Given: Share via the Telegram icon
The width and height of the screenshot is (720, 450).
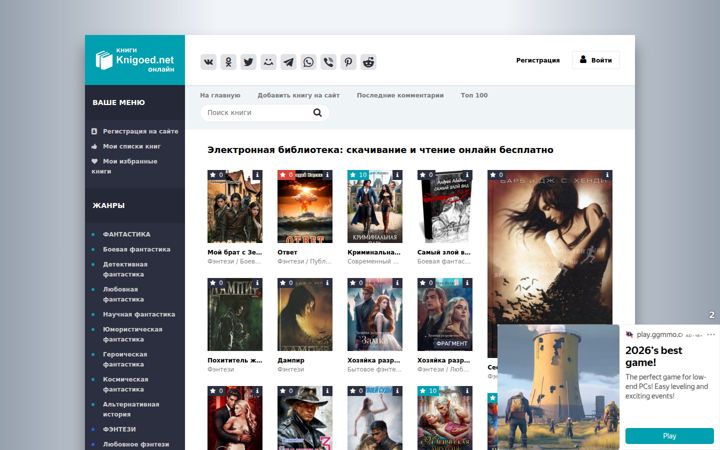Looking at the screenshot, I should pos(288,62).
